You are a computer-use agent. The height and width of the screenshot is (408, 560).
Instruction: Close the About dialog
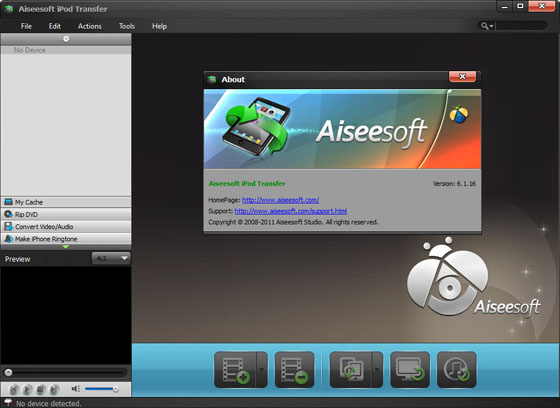pos(462,76)
